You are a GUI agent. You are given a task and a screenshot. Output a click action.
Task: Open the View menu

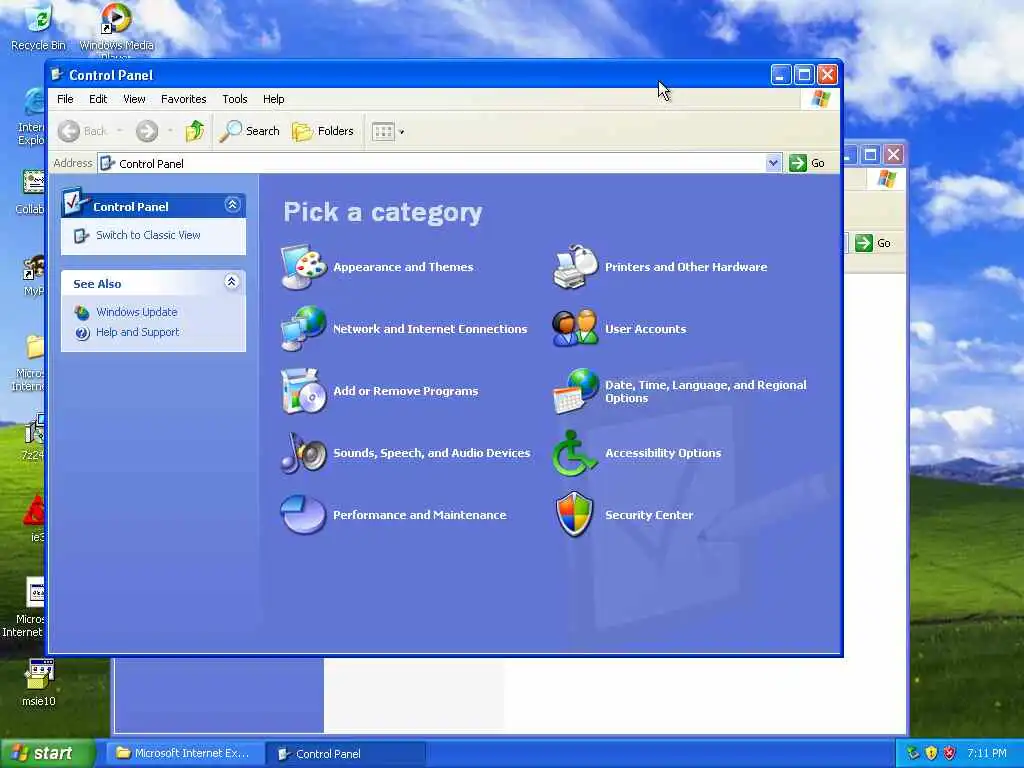click(135, 99)
